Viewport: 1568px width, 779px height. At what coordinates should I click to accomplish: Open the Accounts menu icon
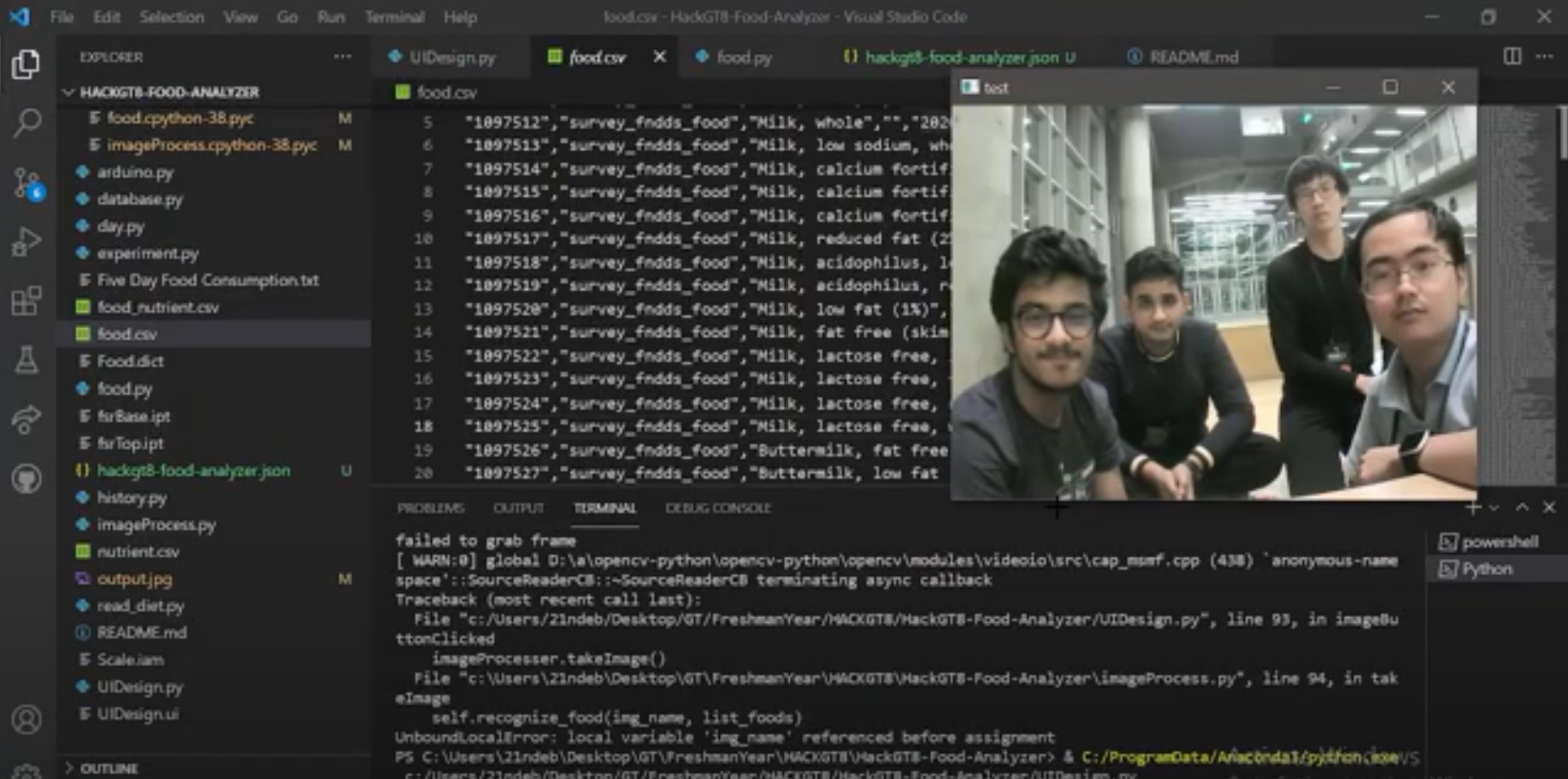(26, 719)
